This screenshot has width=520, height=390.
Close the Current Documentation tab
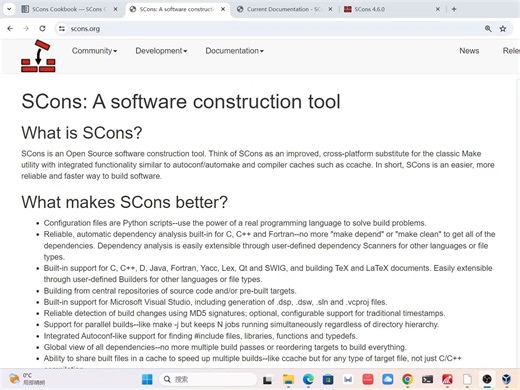330,9
